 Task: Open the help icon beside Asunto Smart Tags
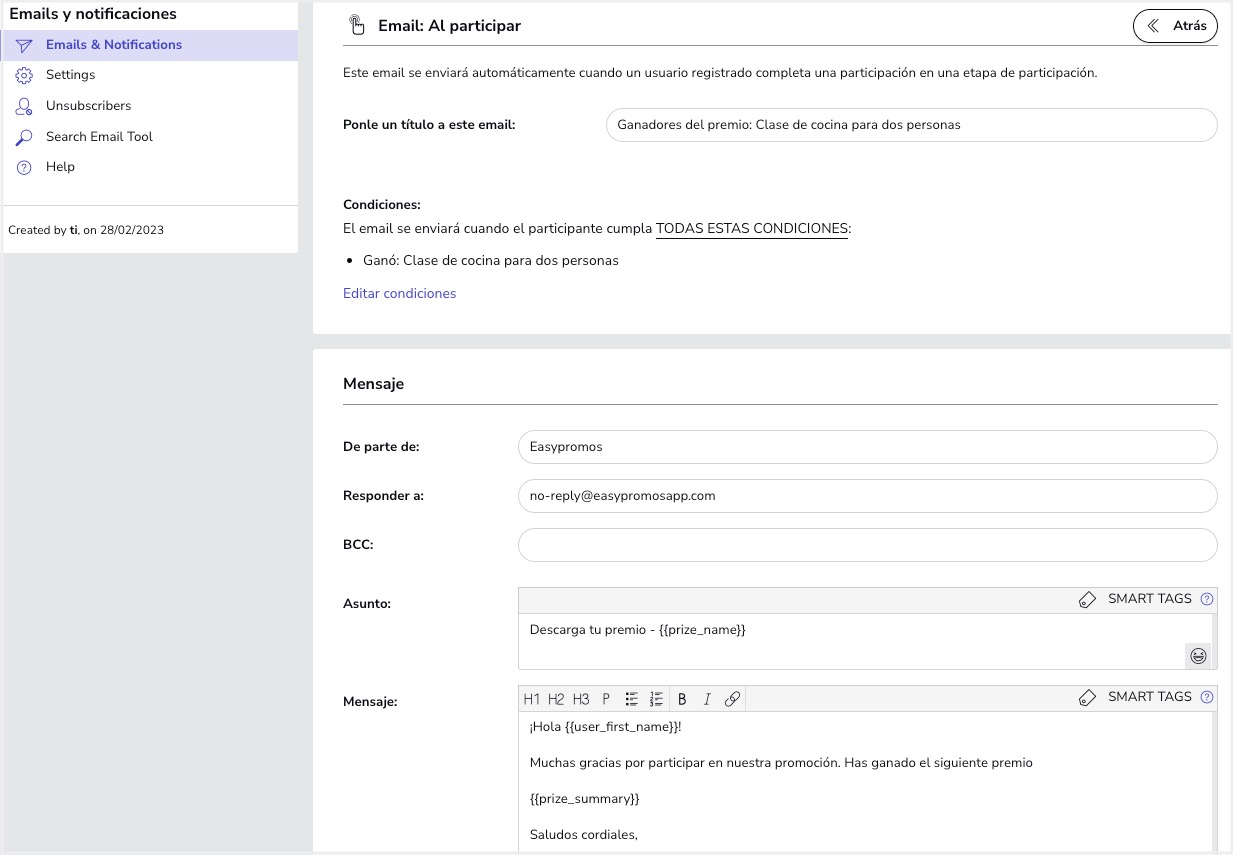click(1207, 600)
